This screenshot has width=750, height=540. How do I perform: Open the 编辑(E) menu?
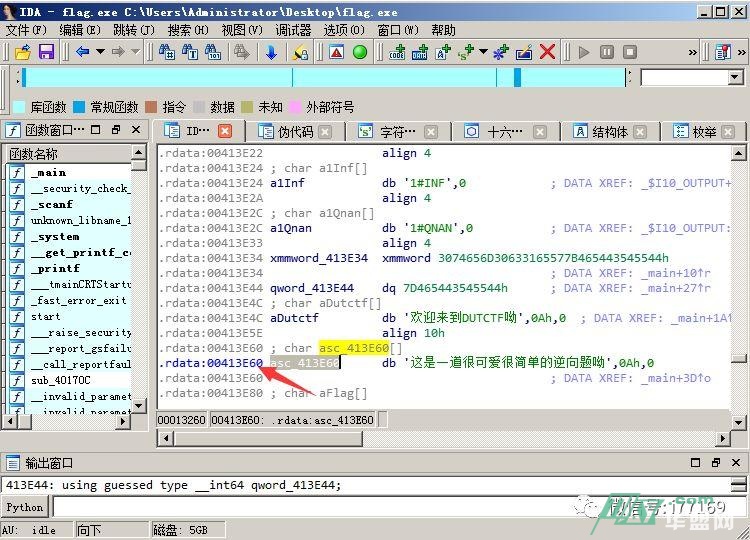pyautogui.click(x=80, y=30)
